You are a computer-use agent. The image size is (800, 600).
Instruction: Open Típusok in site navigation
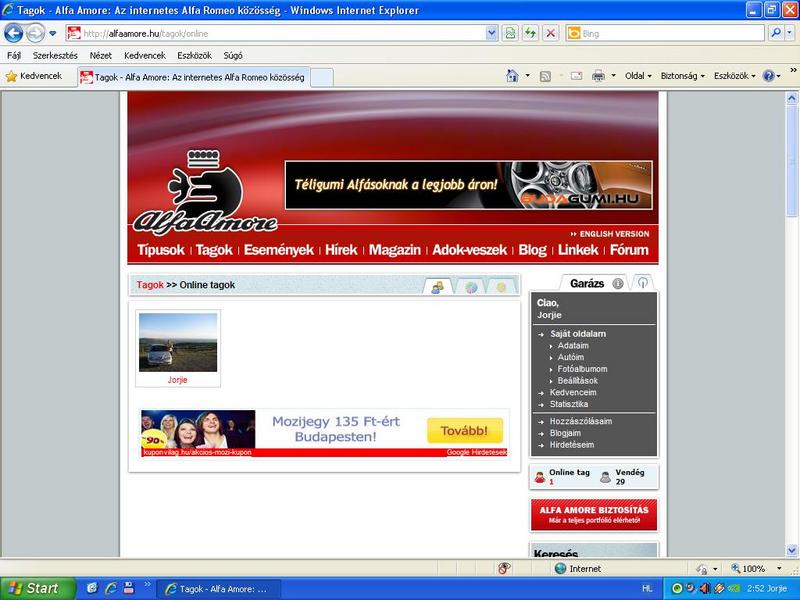click(x=161, y=250)
